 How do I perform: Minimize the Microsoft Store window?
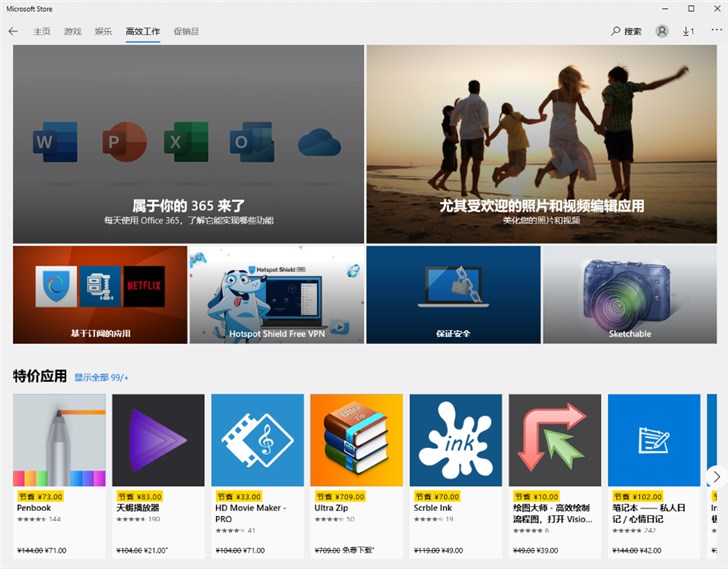(x=665, y=9)
